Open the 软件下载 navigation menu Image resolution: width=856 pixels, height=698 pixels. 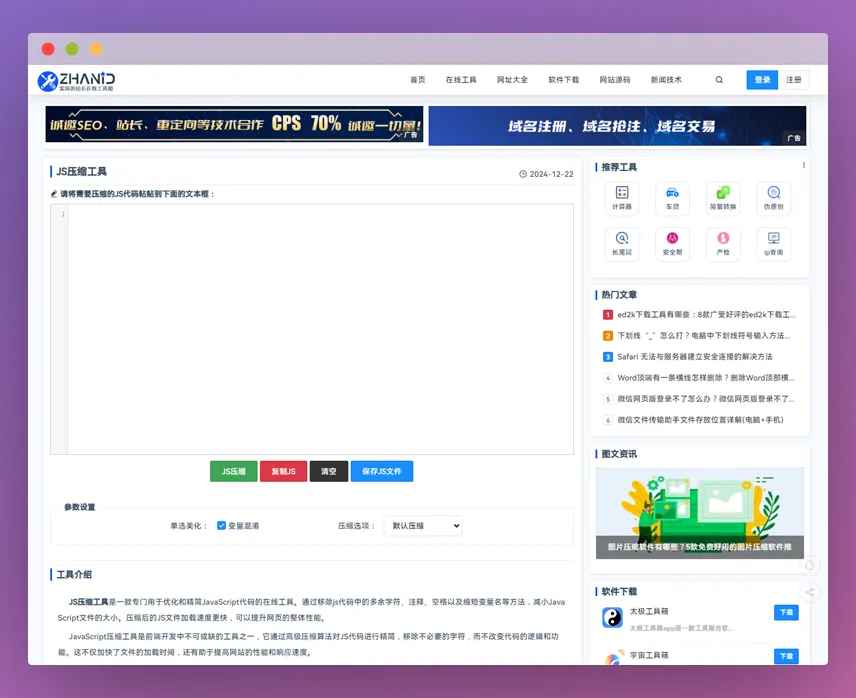point(562,79)
